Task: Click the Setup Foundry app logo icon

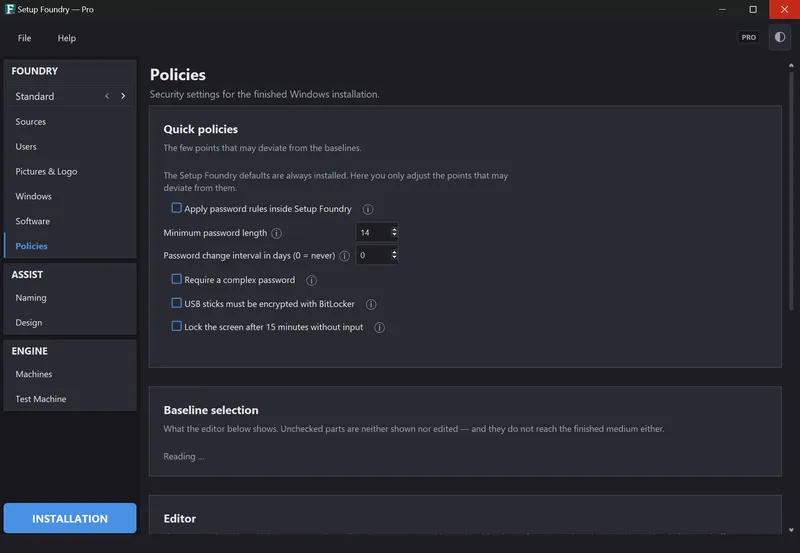Action: [x=9, y=9]
